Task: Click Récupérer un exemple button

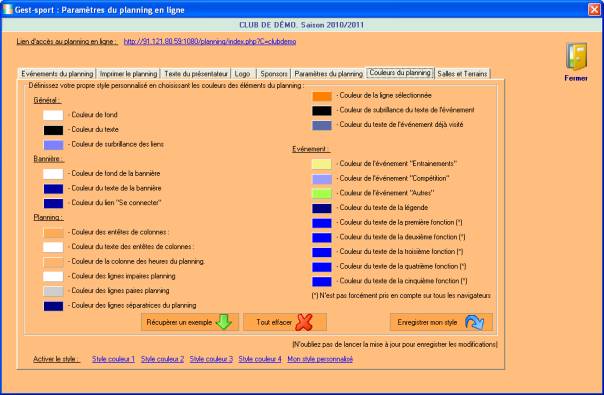Action: tap(190, 322)
